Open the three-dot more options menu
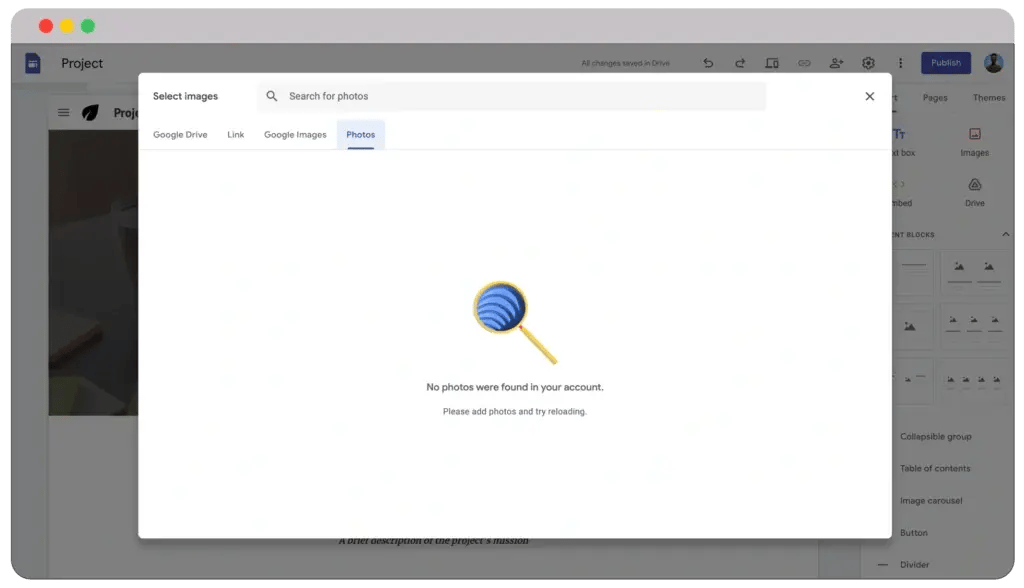The width and height of the screenshot is (1024, 588). [x=900, y=63]
